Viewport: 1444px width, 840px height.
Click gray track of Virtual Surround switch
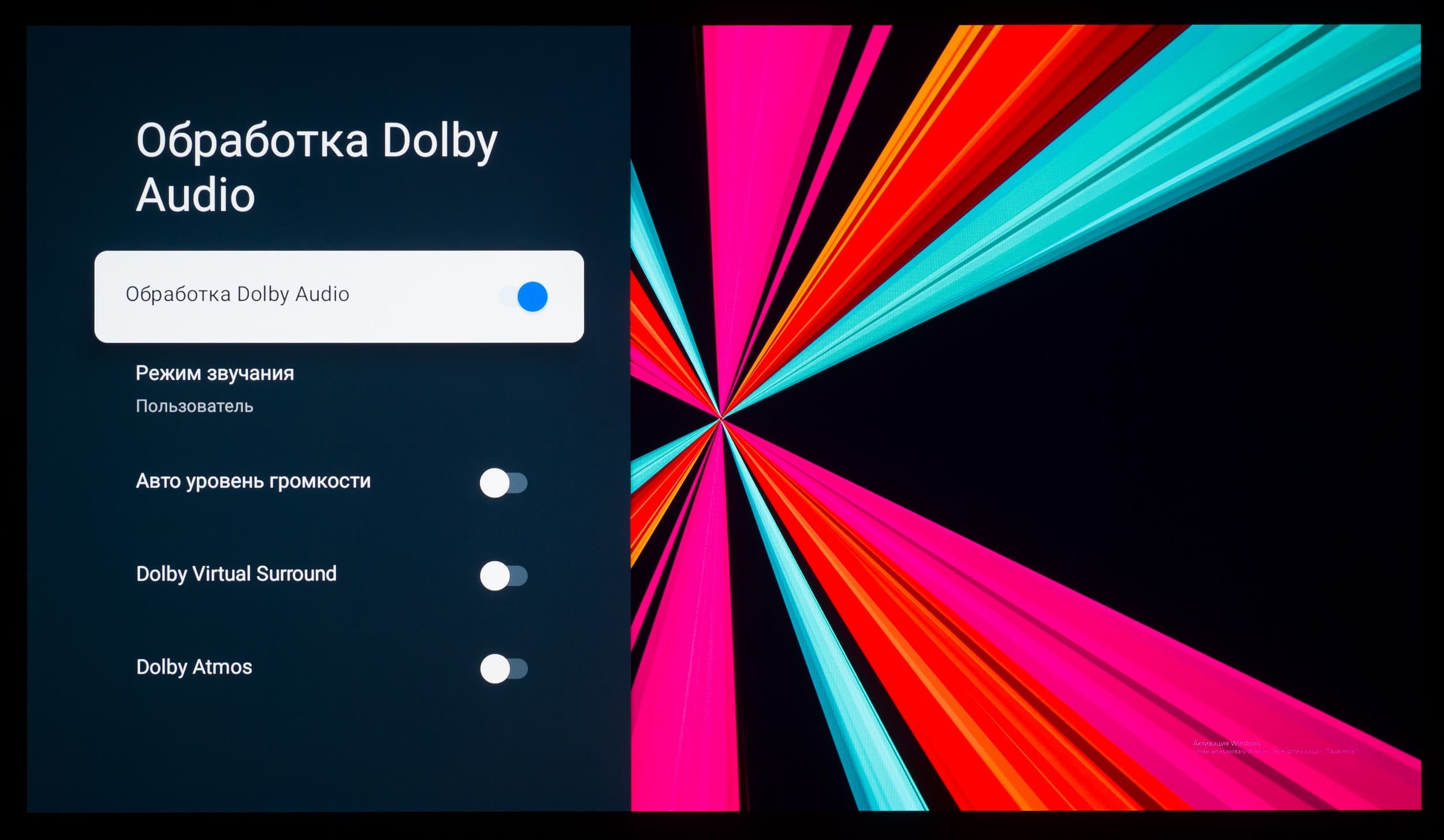point(519,576)
